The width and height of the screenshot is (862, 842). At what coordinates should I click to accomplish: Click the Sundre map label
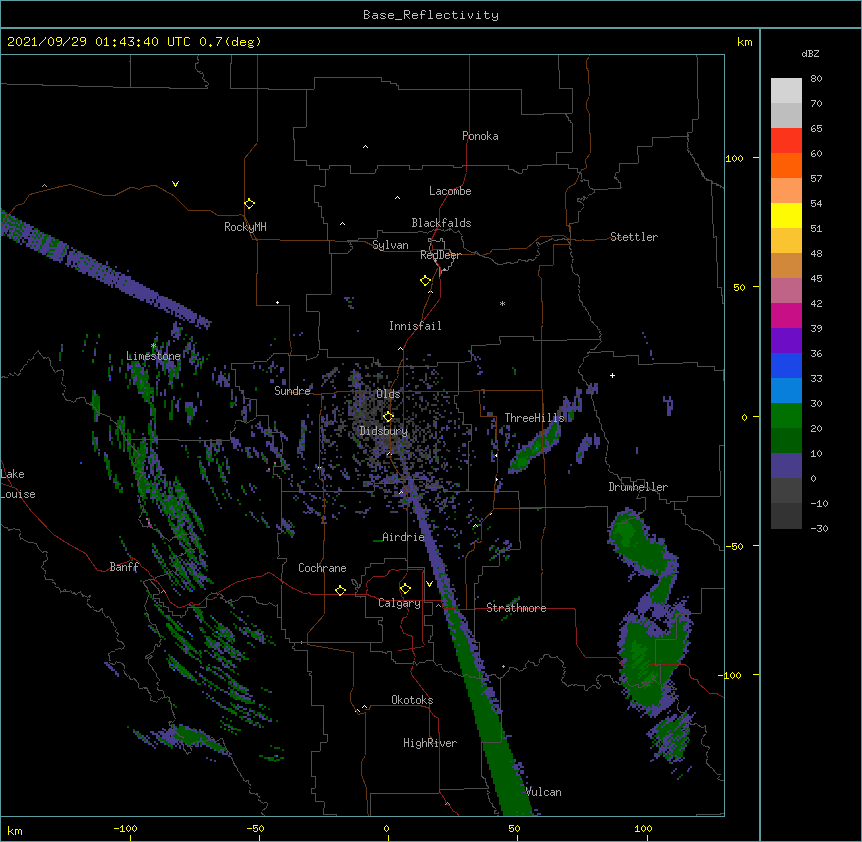pyautogui.click(x=292, y=391)
